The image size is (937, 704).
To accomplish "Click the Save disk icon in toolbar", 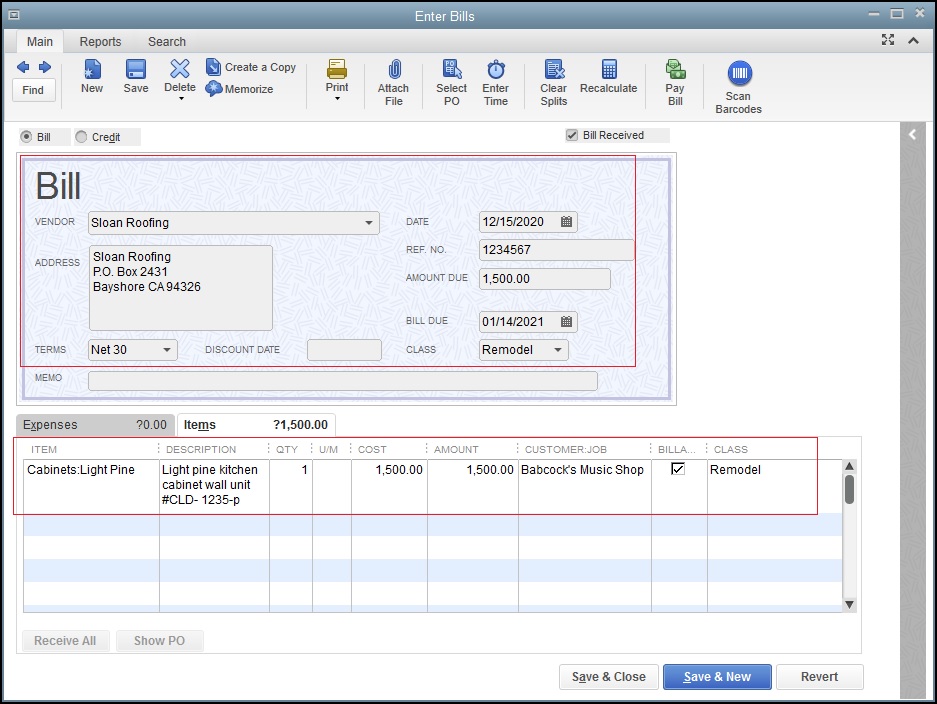I will (136, 70).
